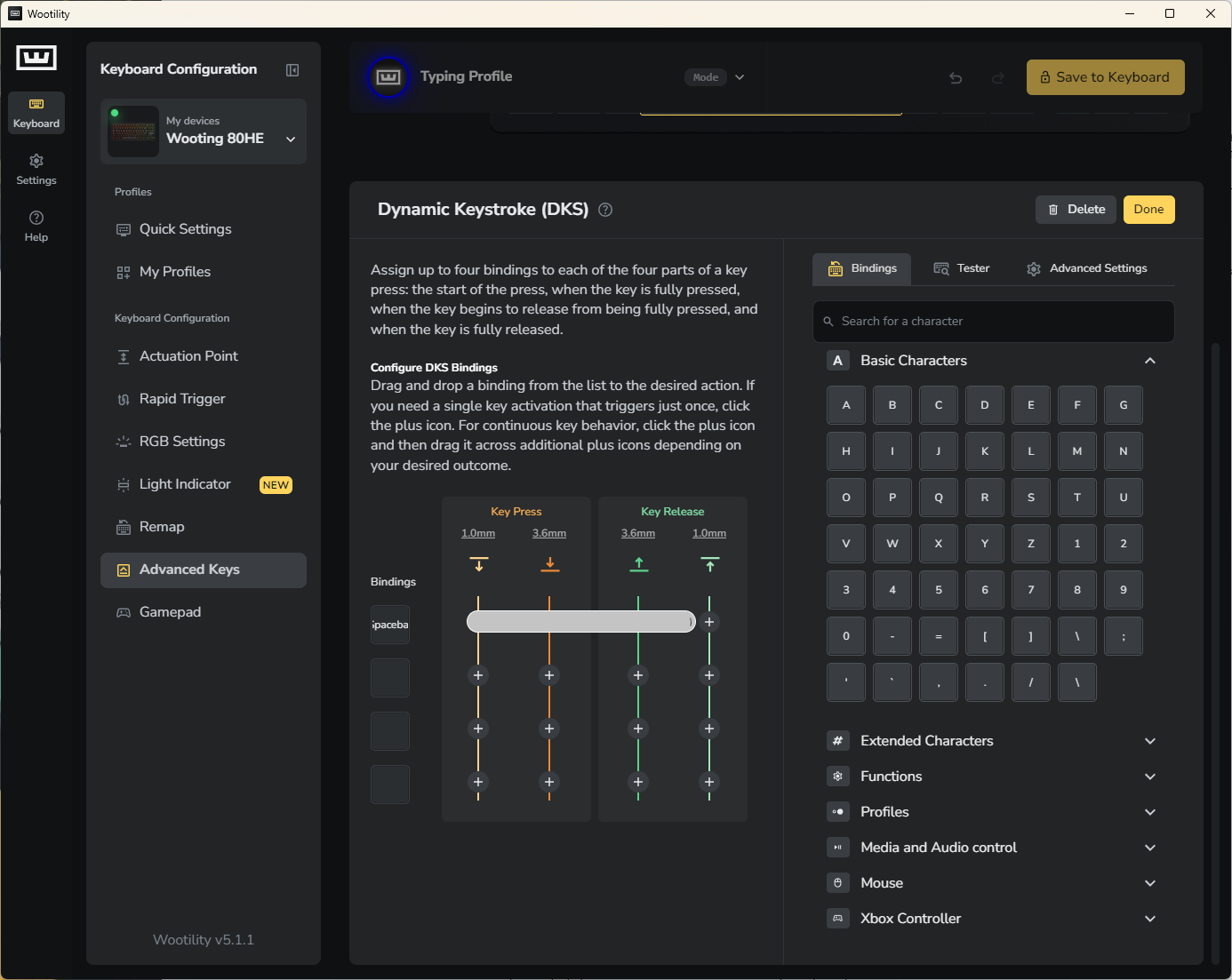Click the undo arrow icon
Screen dimensions: 1232x980
(956, 78)
